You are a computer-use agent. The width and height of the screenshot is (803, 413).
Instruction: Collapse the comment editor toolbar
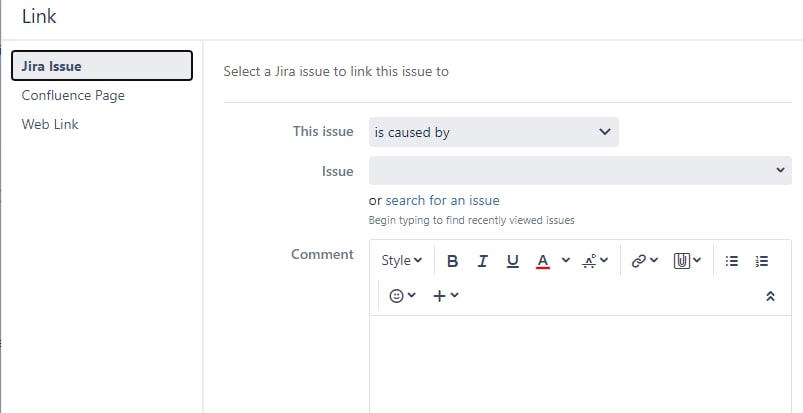coord(770,296)
